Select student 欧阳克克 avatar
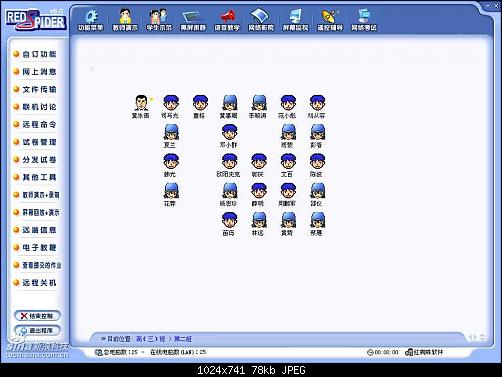Image resolution: width=502 pixels, height=377 pixels. click(229, 161)
